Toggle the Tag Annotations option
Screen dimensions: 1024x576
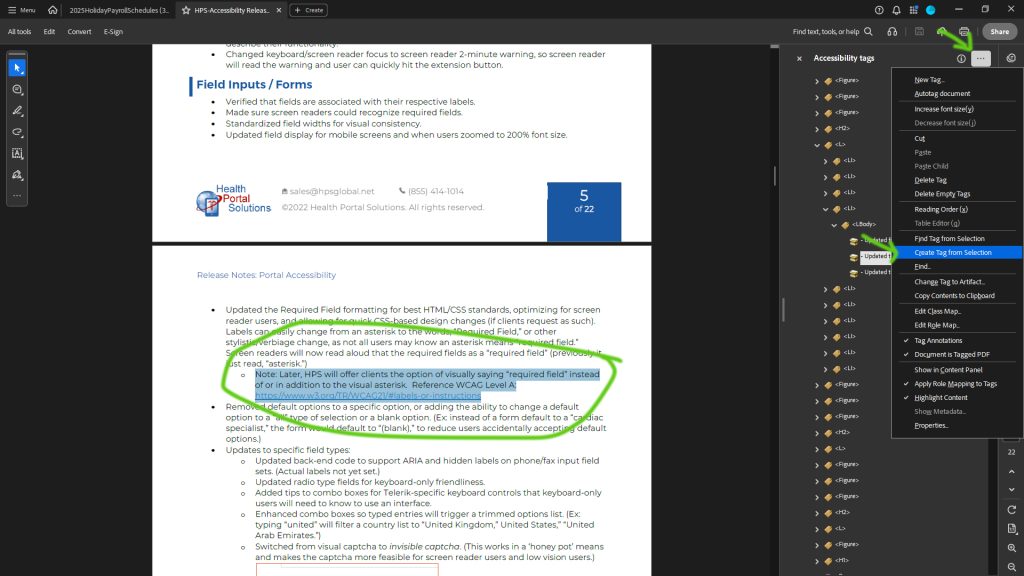(x=938, y=340)
